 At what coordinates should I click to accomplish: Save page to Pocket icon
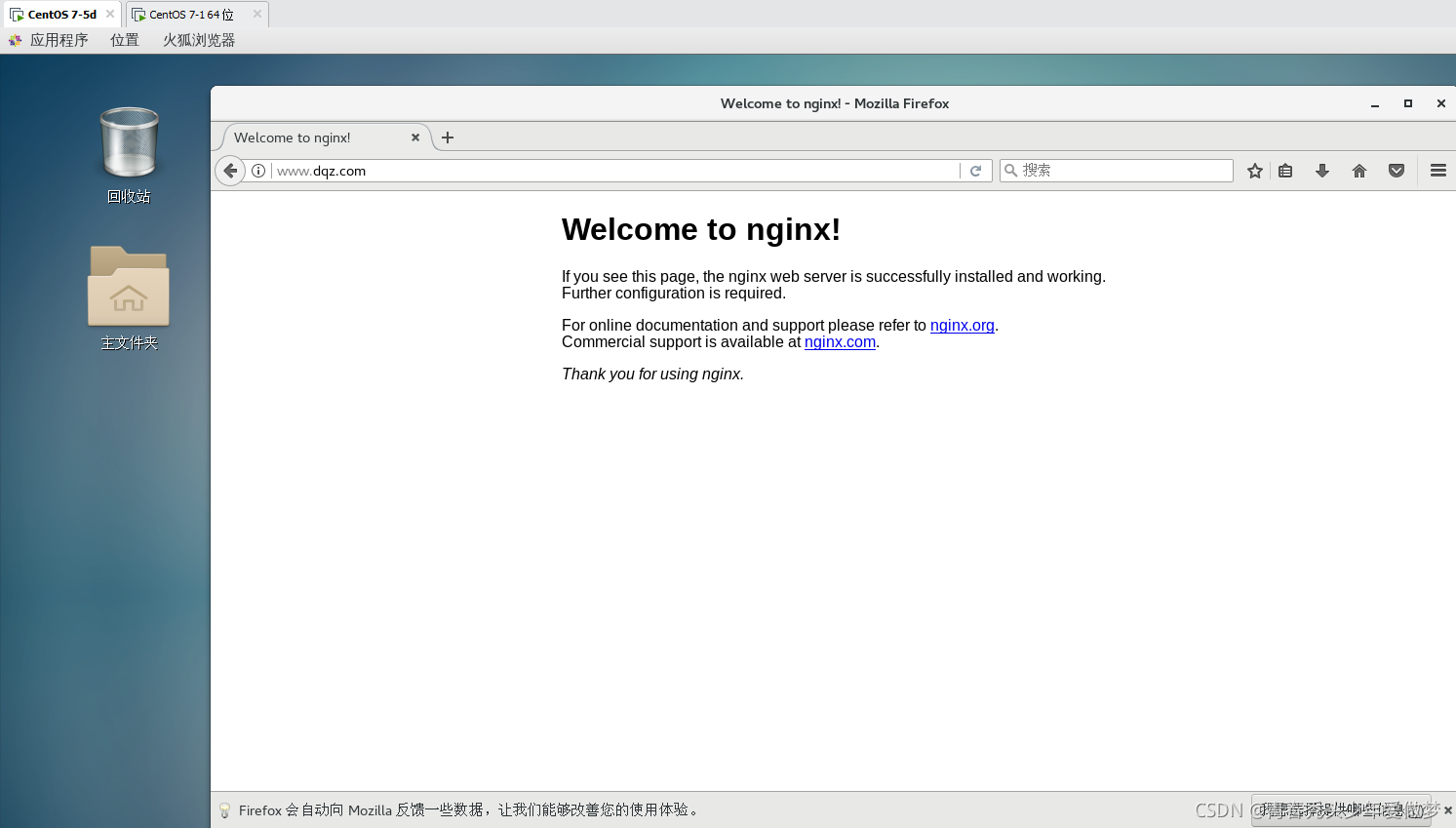(x=1397, y=171)
